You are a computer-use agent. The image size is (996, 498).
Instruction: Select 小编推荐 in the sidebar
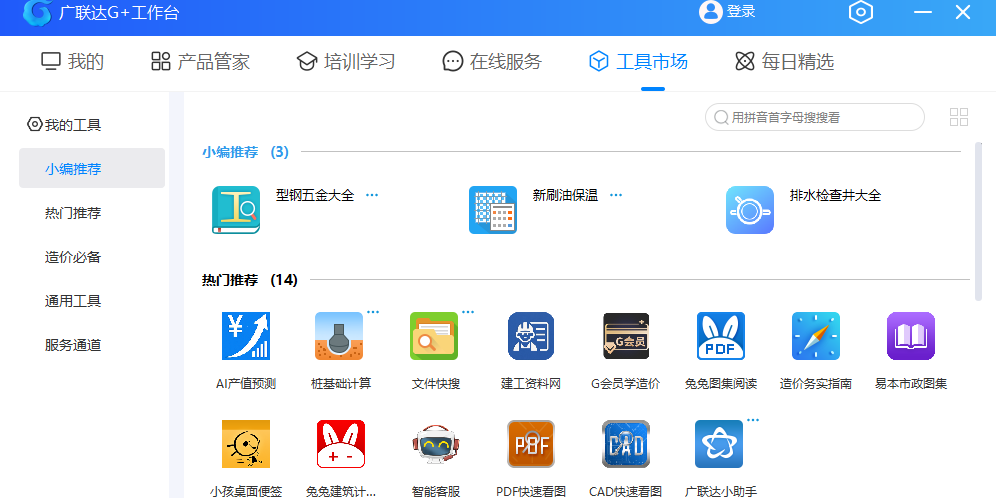92,168
